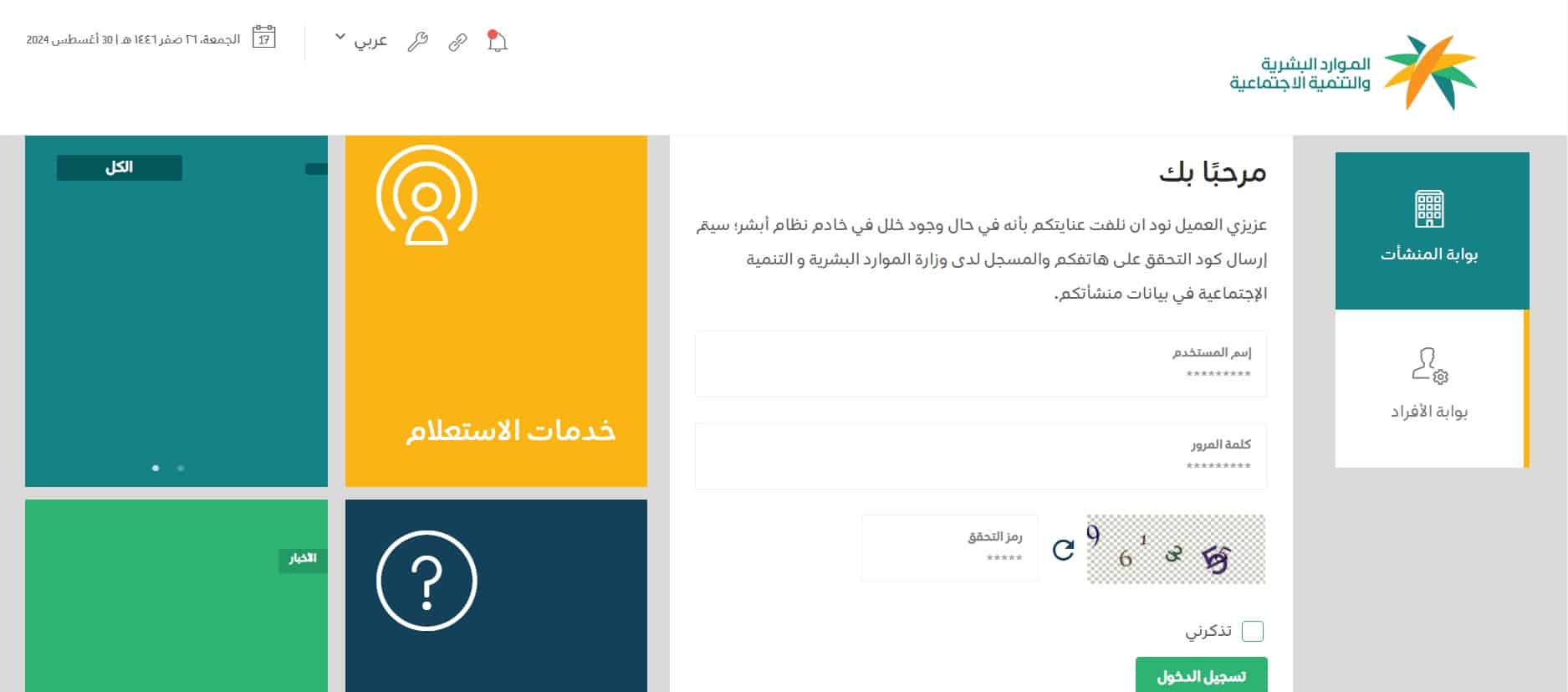The width and height of the screenshot is (1568, 692).
Task: Go to first carousel dot on teal tile
Action: 156,468
